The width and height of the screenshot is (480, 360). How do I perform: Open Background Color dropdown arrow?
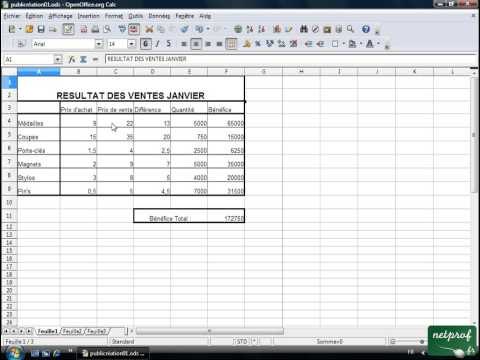[x=361, y=44]
